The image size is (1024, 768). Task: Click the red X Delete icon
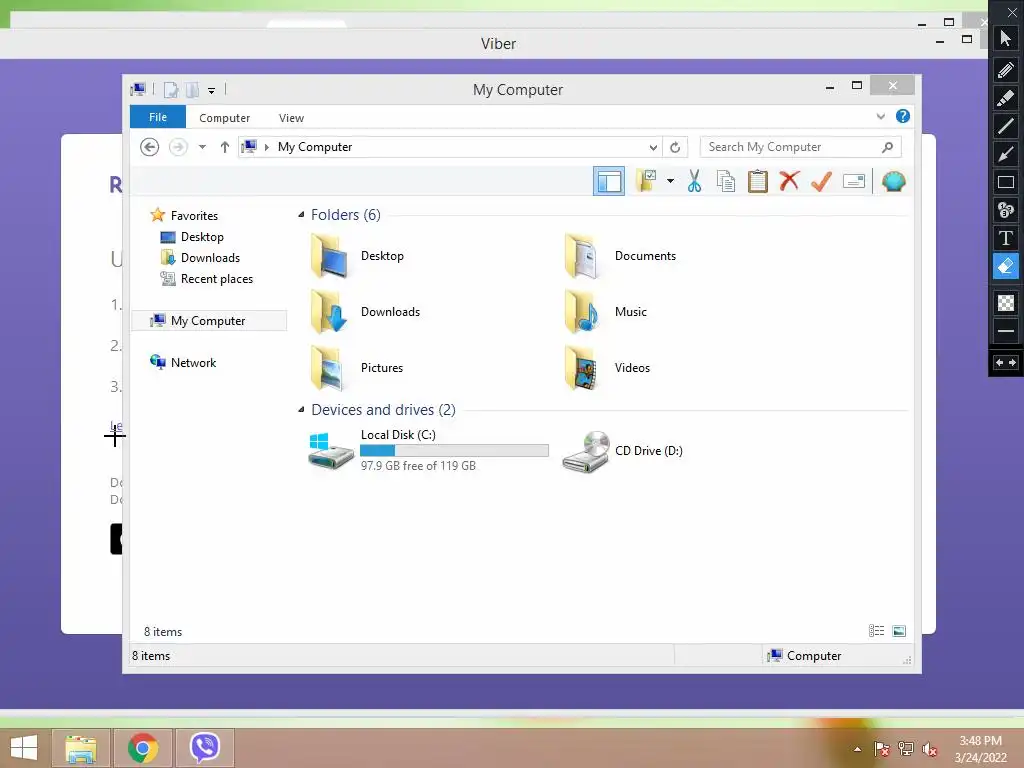[x=790, y=181]
